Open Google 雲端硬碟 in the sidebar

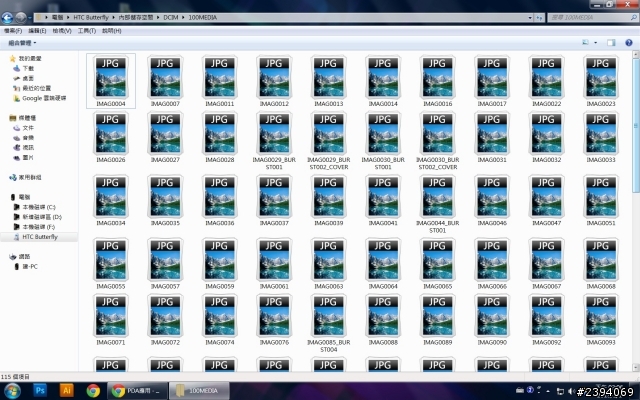tap(40, 98)
